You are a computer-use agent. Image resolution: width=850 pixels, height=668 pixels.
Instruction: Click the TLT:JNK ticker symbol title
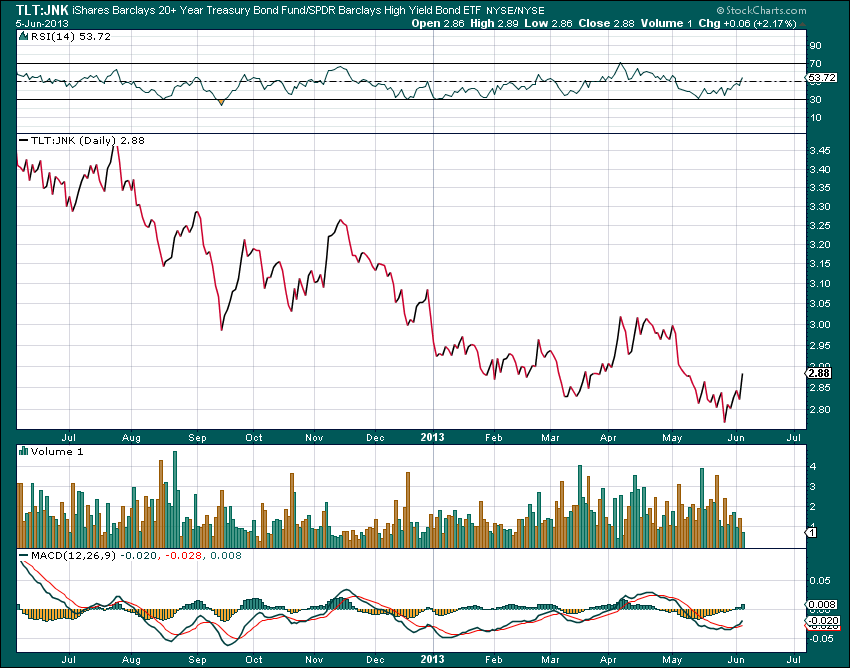click(42, 10)
